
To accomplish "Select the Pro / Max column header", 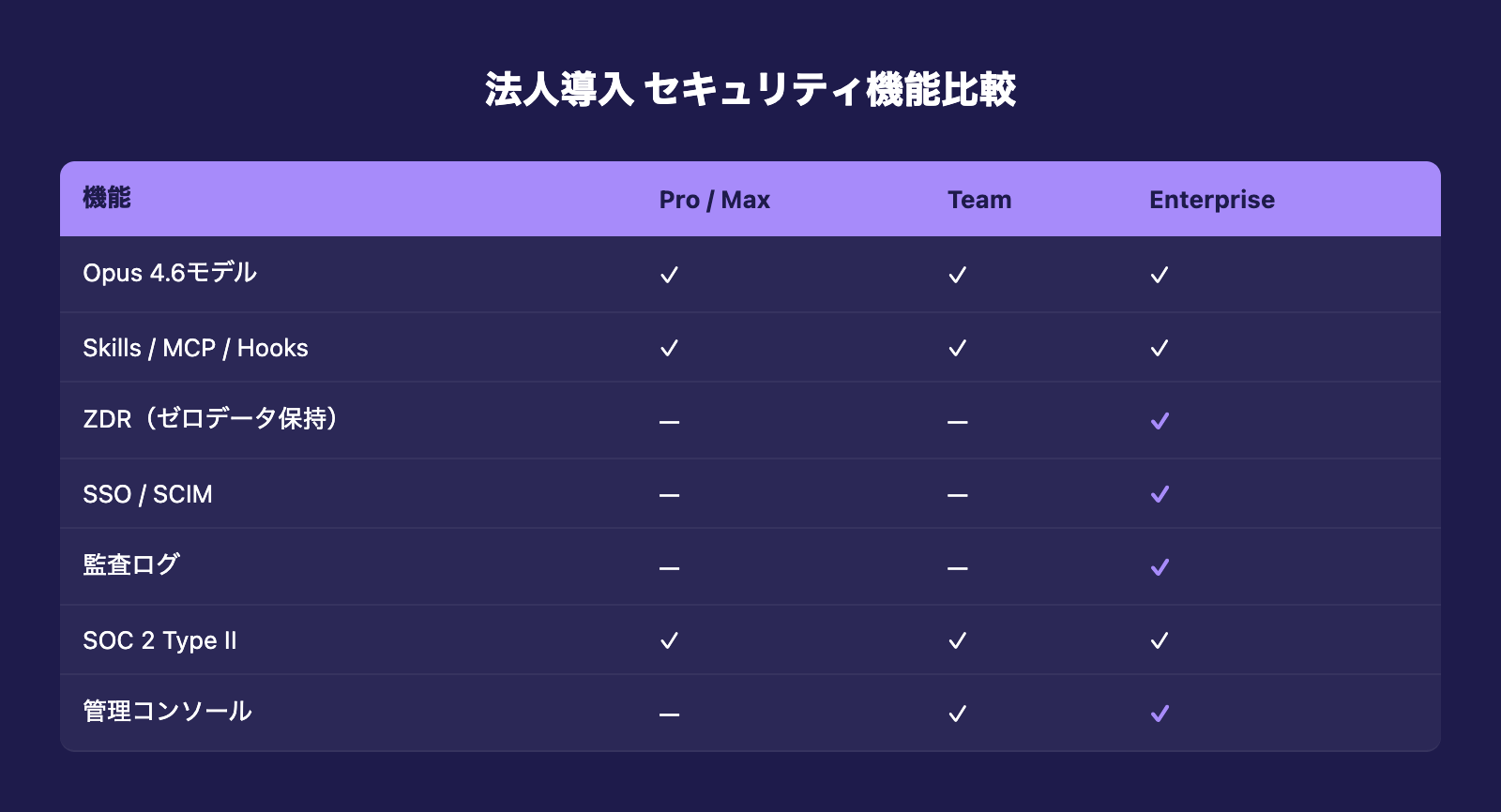I will pos(714,200).
